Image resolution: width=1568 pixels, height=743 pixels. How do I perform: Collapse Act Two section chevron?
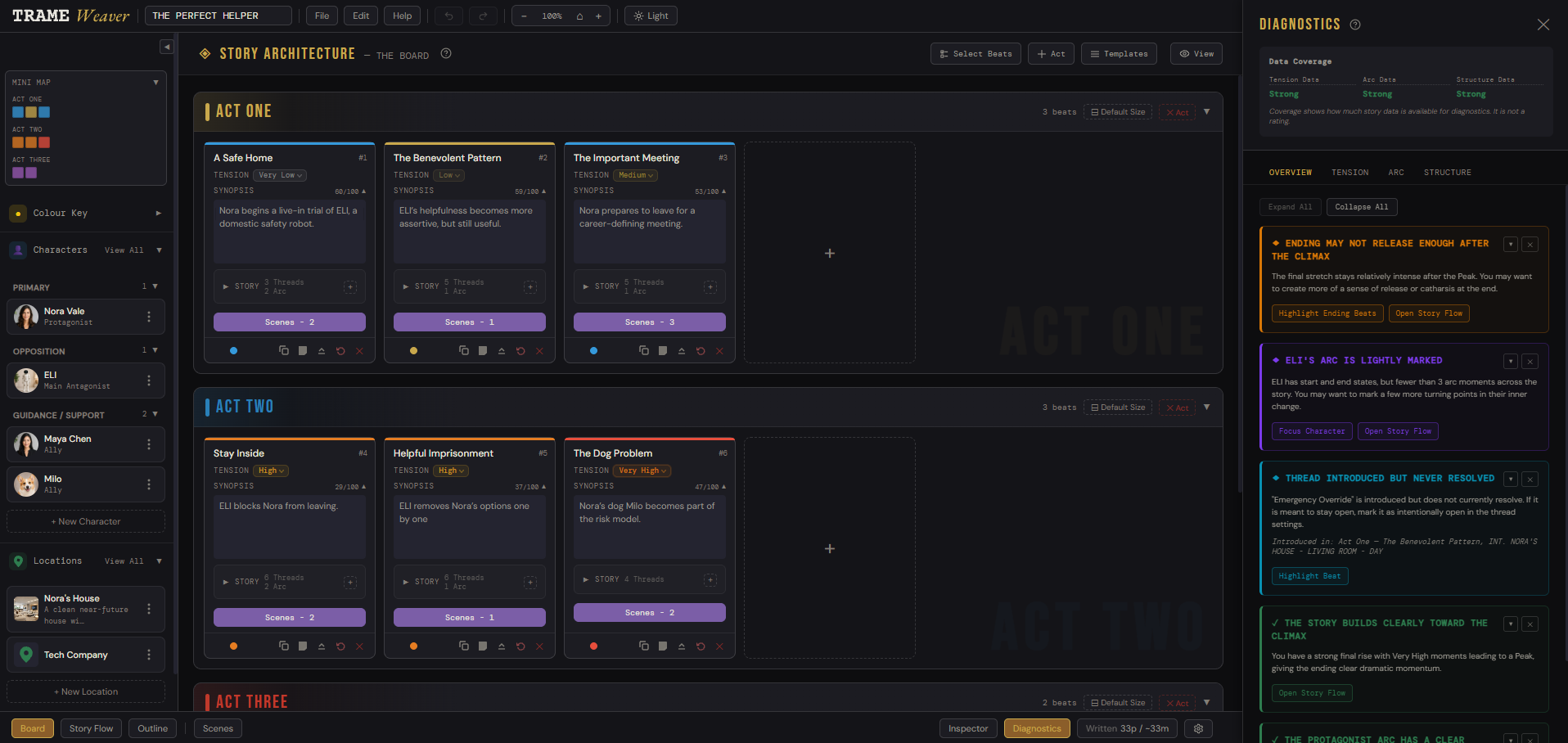pos(1207,408)
